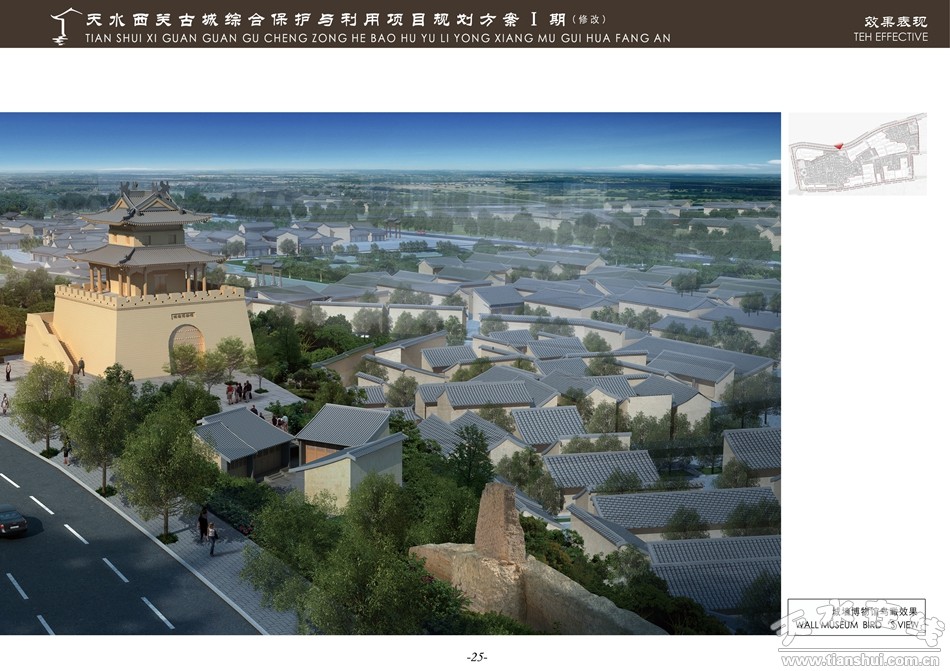Viewport: 950px width, 671px height.
Task: Click the black car on the road
Action: pos(11,520)
